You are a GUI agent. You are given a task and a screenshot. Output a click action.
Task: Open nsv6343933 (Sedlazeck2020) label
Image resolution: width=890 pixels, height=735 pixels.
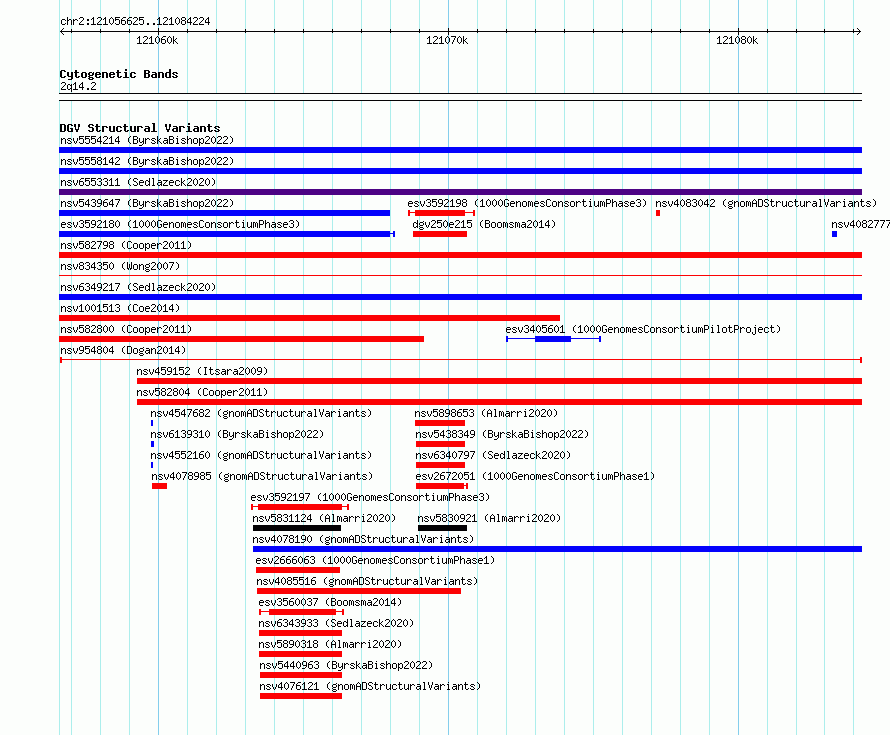click(x=336, y=623)
